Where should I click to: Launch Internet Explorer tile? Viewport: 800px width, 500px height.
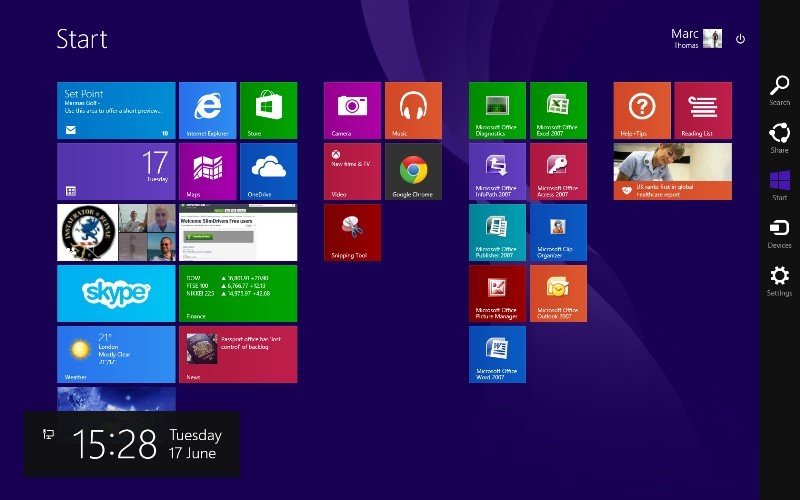(208, 110)
